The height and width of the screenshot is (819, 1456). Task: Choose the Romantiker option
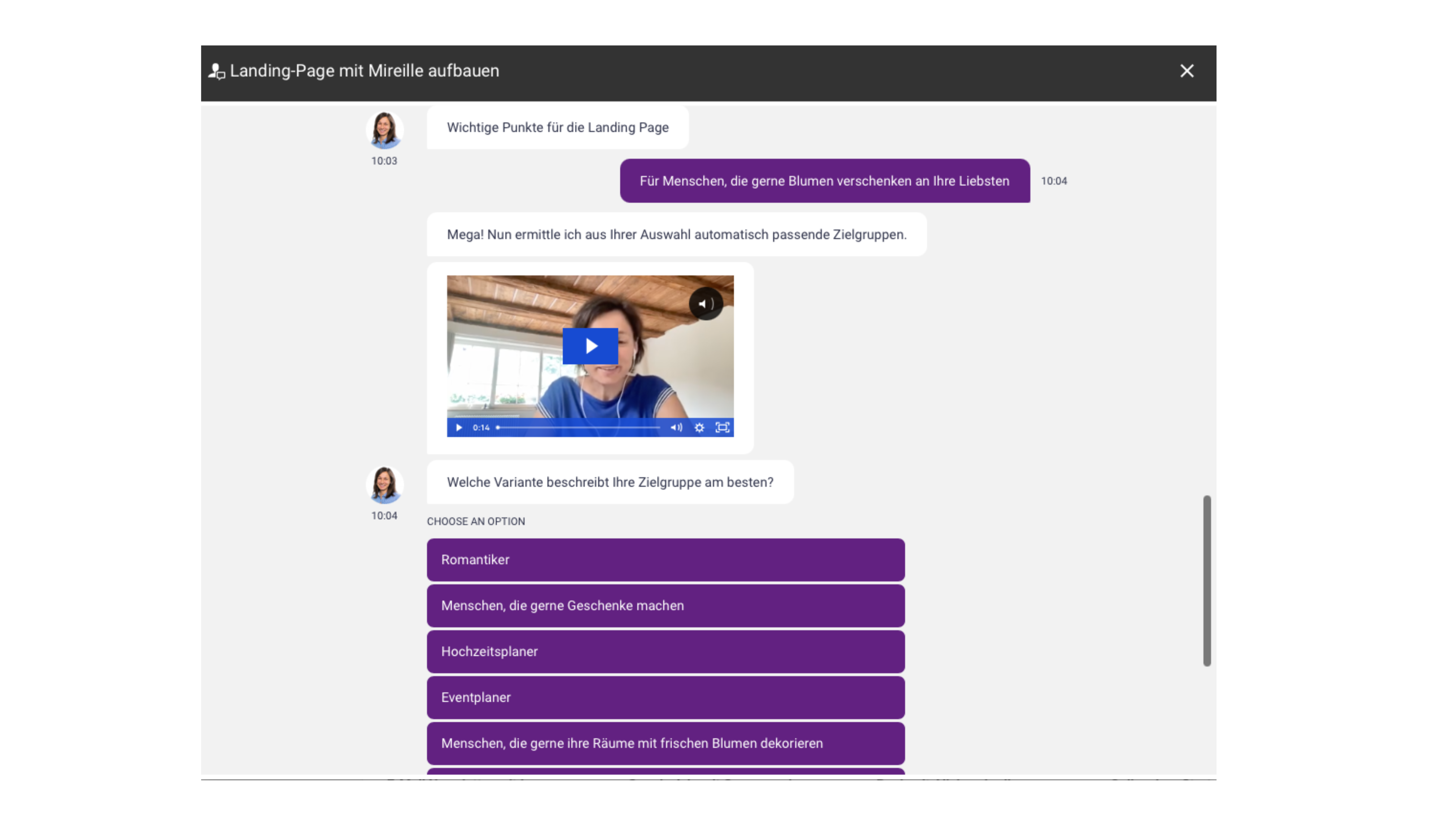[x=665, y=560]
